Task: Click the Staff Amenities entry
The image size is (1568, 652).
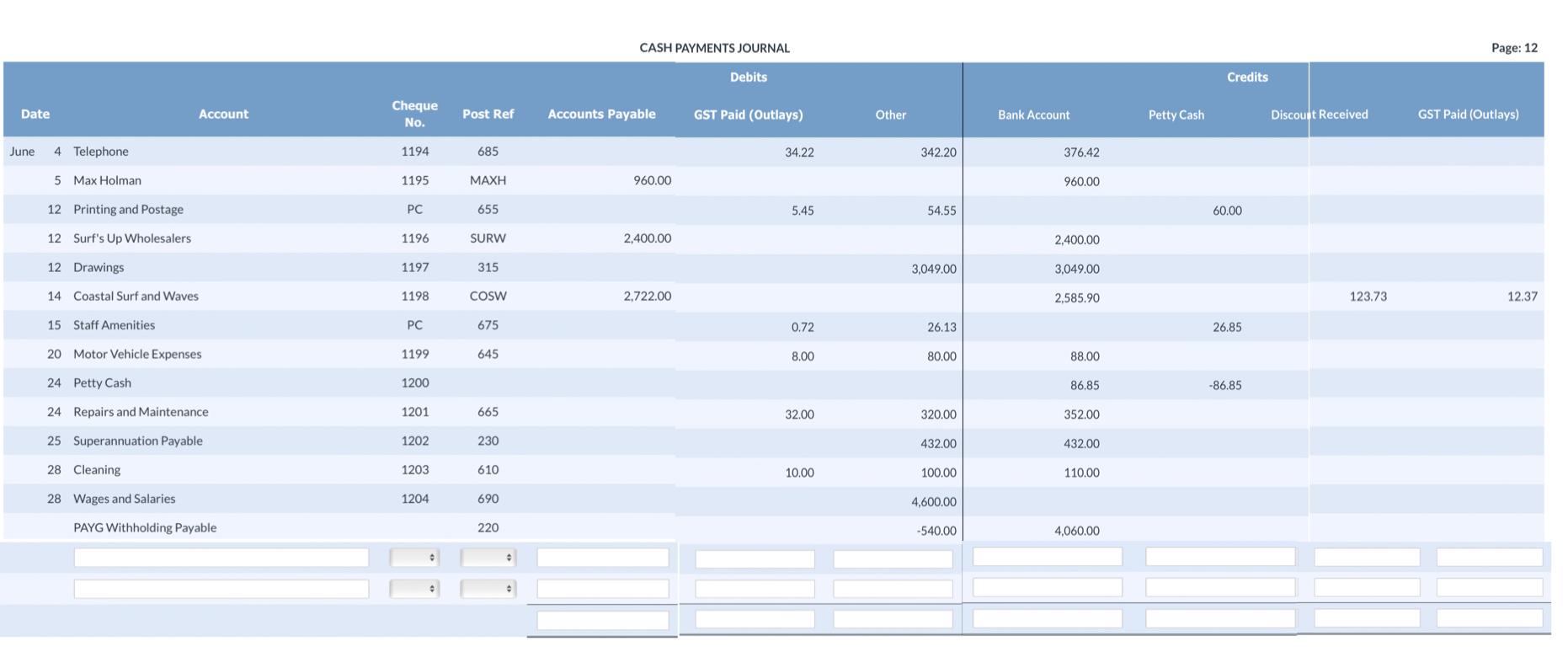Action: [114, 325]
